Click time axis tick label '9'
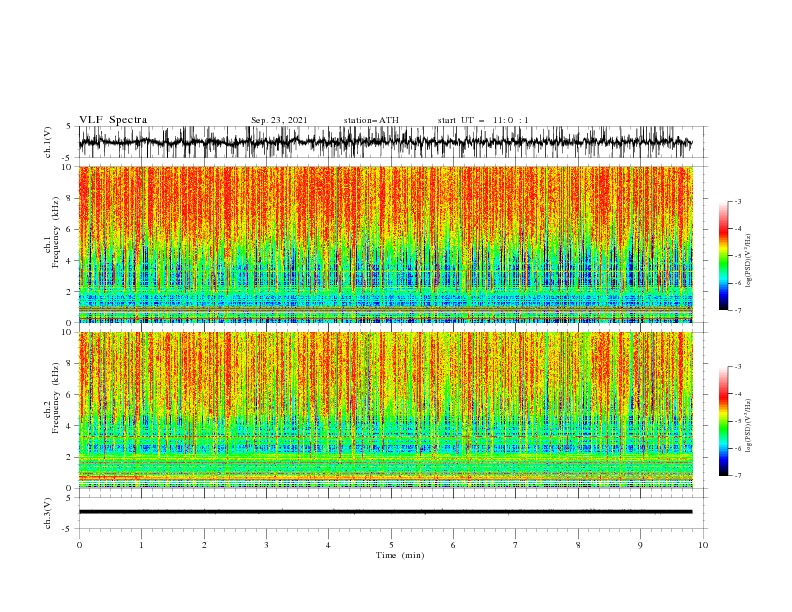 [640, 545]
